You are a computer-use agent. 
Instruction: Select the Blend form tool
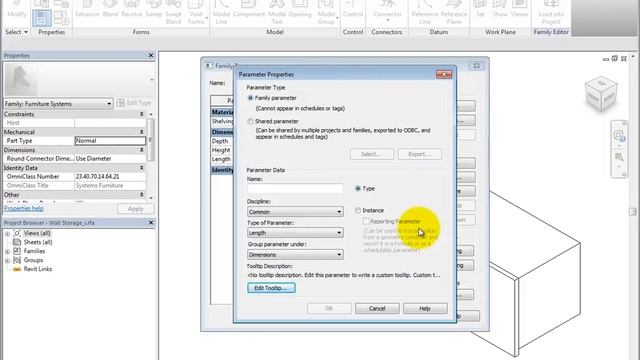point(110,10)
